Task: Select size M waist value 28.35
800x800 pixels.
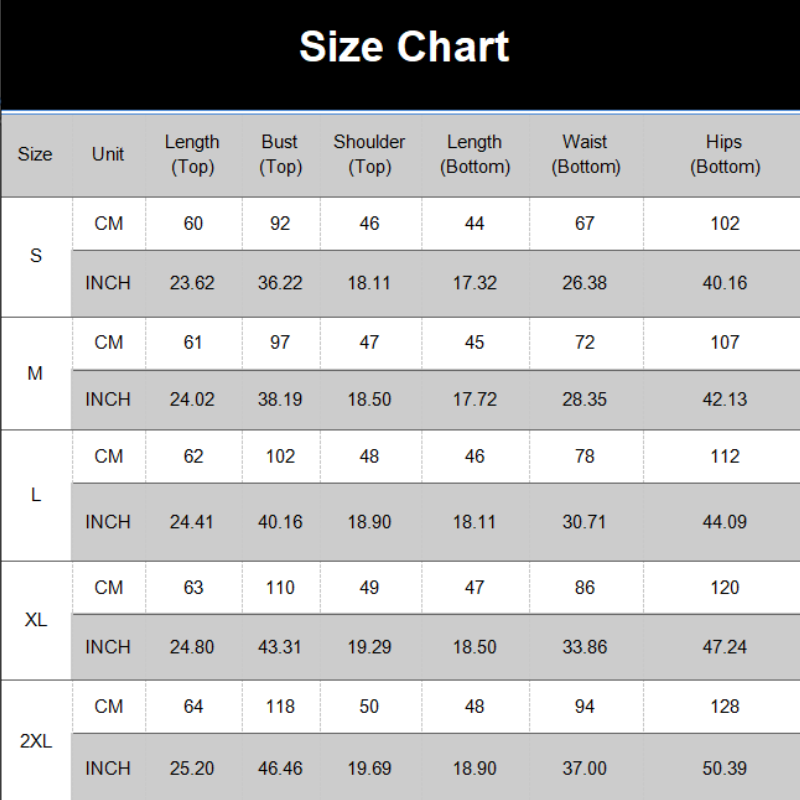Action: pos(585,400)
